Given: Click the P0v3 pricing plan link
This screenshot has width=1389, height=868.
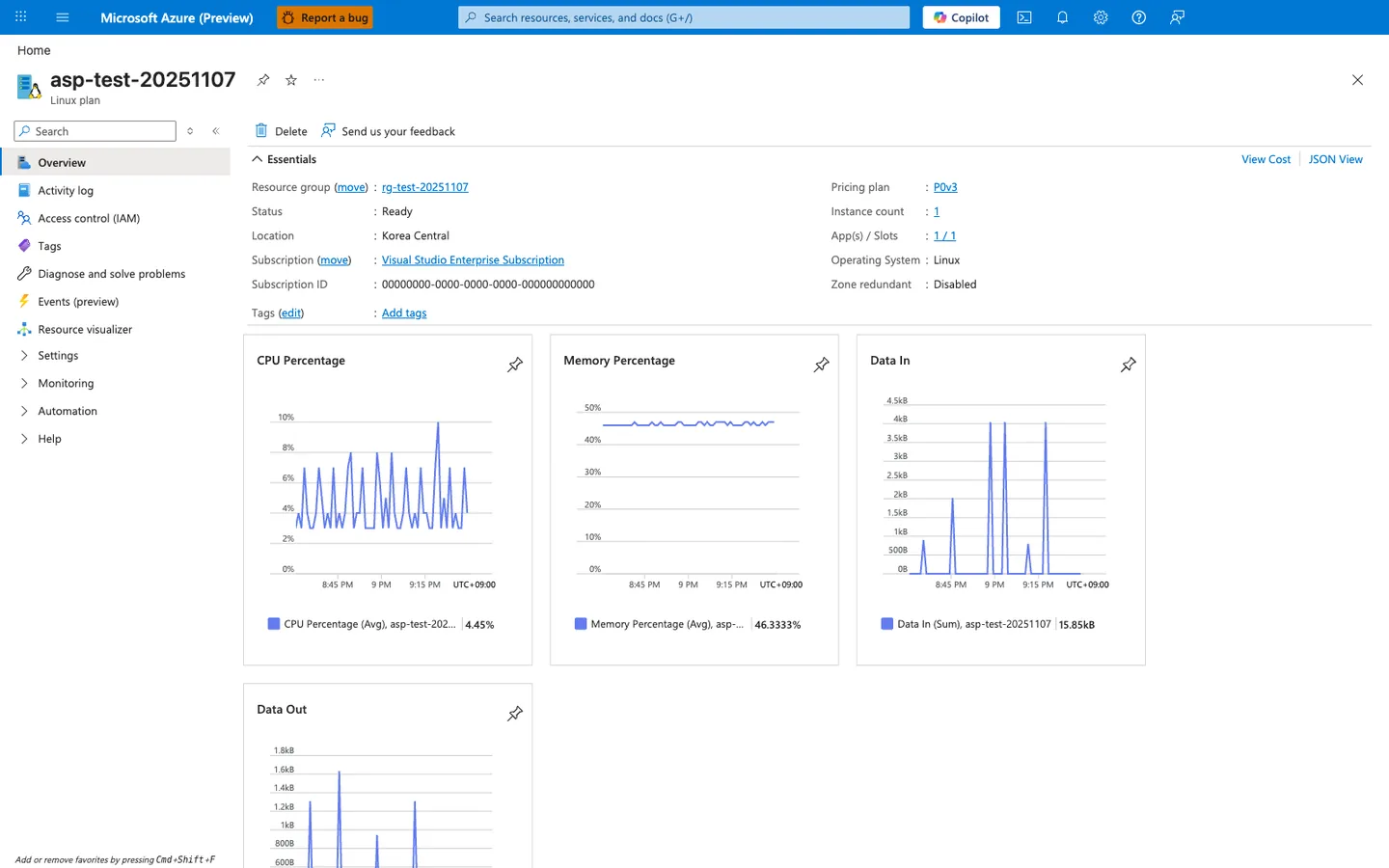Looking at the screenshot, I should coord(945,187).
